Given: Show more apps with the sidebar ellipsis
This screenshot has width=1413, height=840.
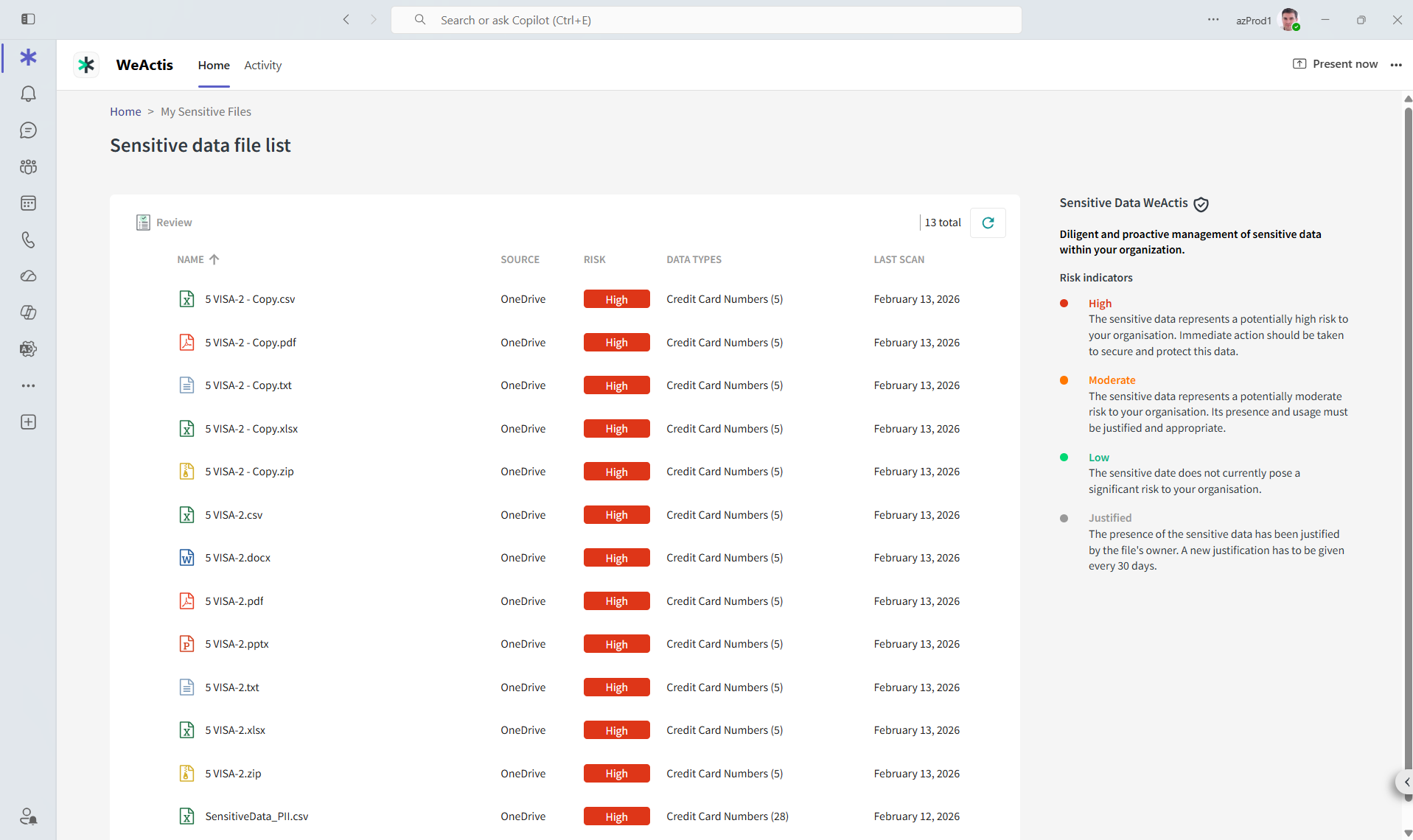Looking at the screenshot, I should pyautogui.click(x=28, y=385).
